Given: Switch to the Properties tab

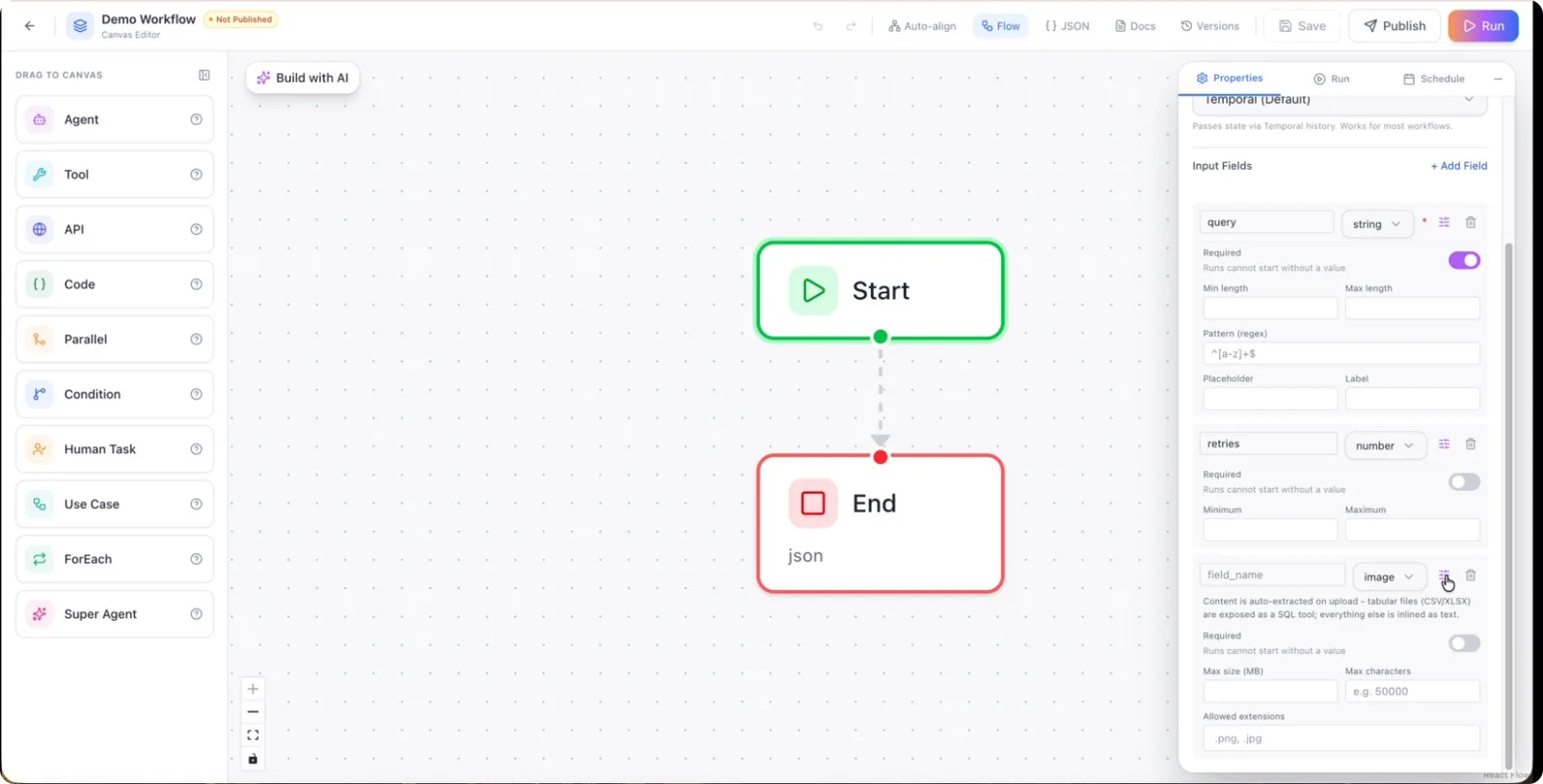Looking at the screenshot, I should (1230, 78).
